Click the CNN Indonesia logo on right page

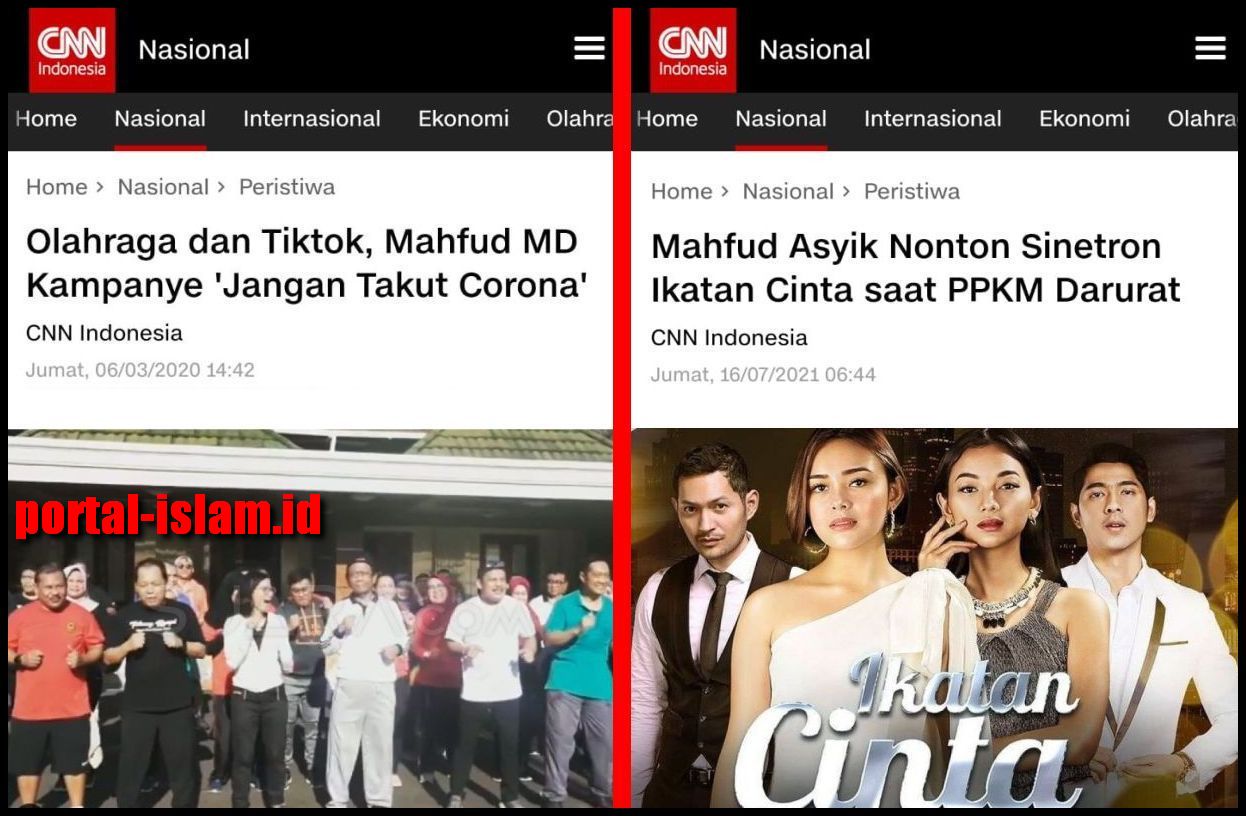693,50
